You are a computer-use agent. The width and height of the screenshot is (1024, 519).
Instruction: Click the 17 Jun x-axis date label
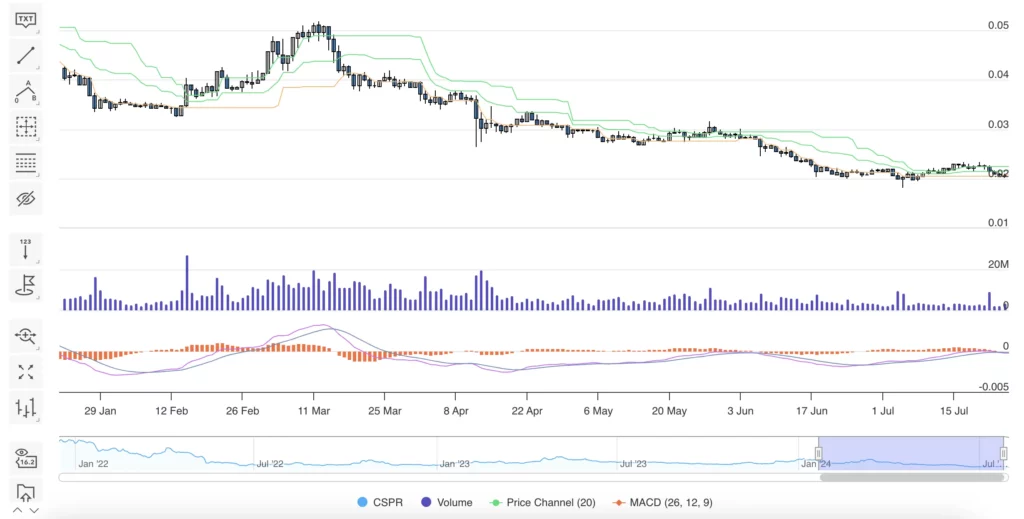(812, 411)
